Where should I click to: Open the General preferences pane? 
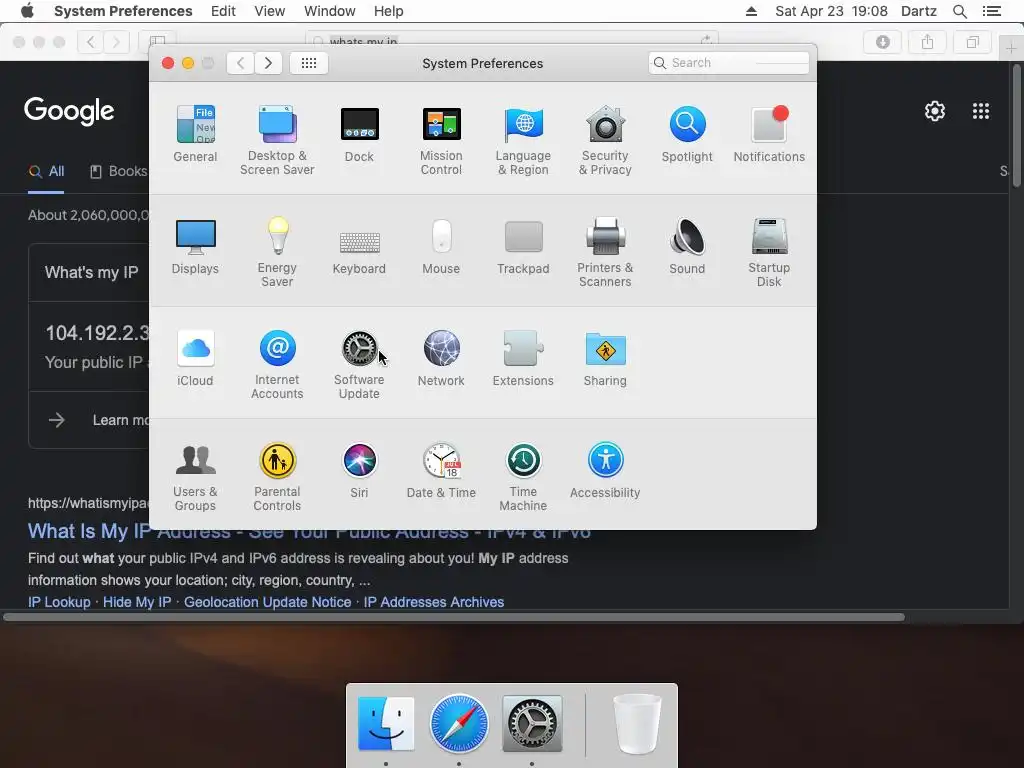pyautogui.click(x=195, y=134)
